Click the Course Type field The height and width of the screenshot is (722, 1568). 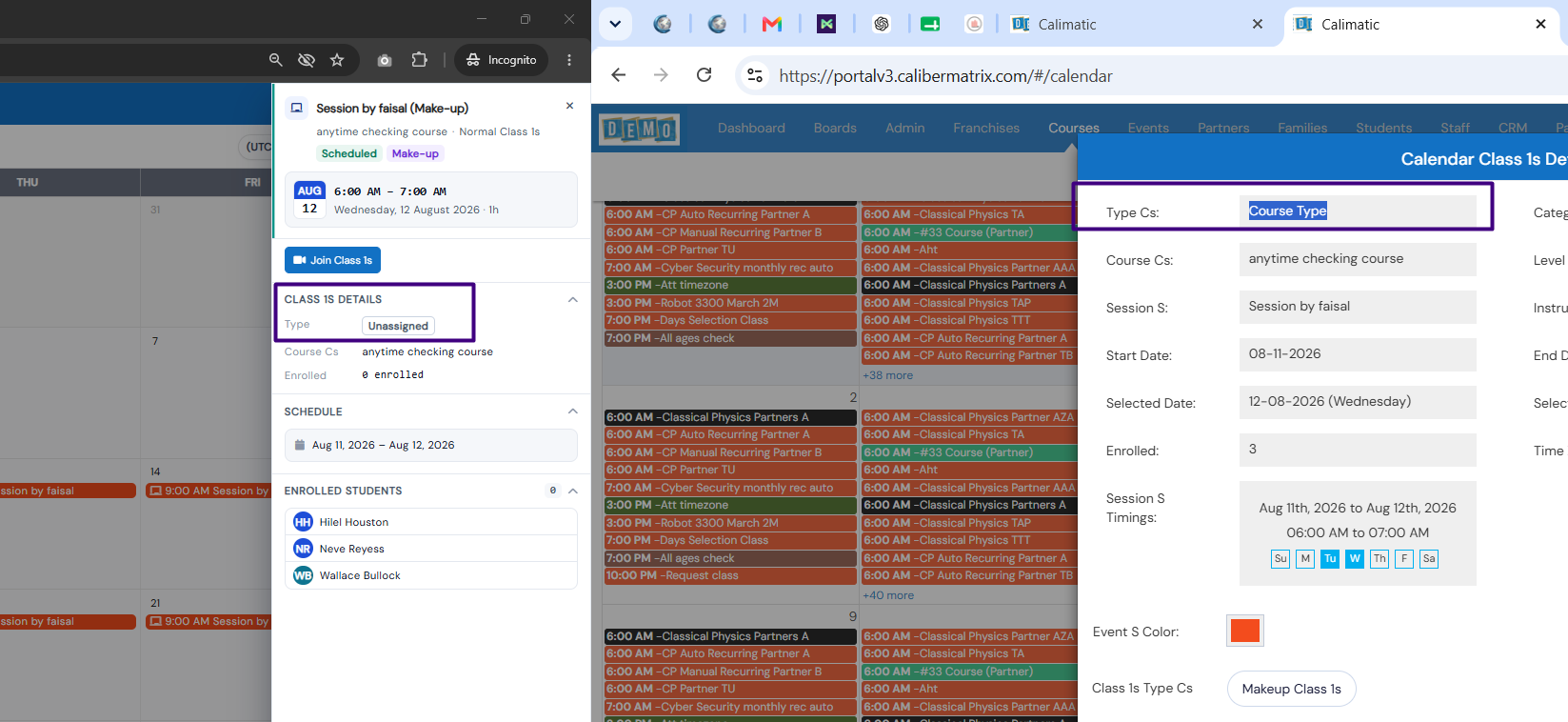pos(1358,211)
